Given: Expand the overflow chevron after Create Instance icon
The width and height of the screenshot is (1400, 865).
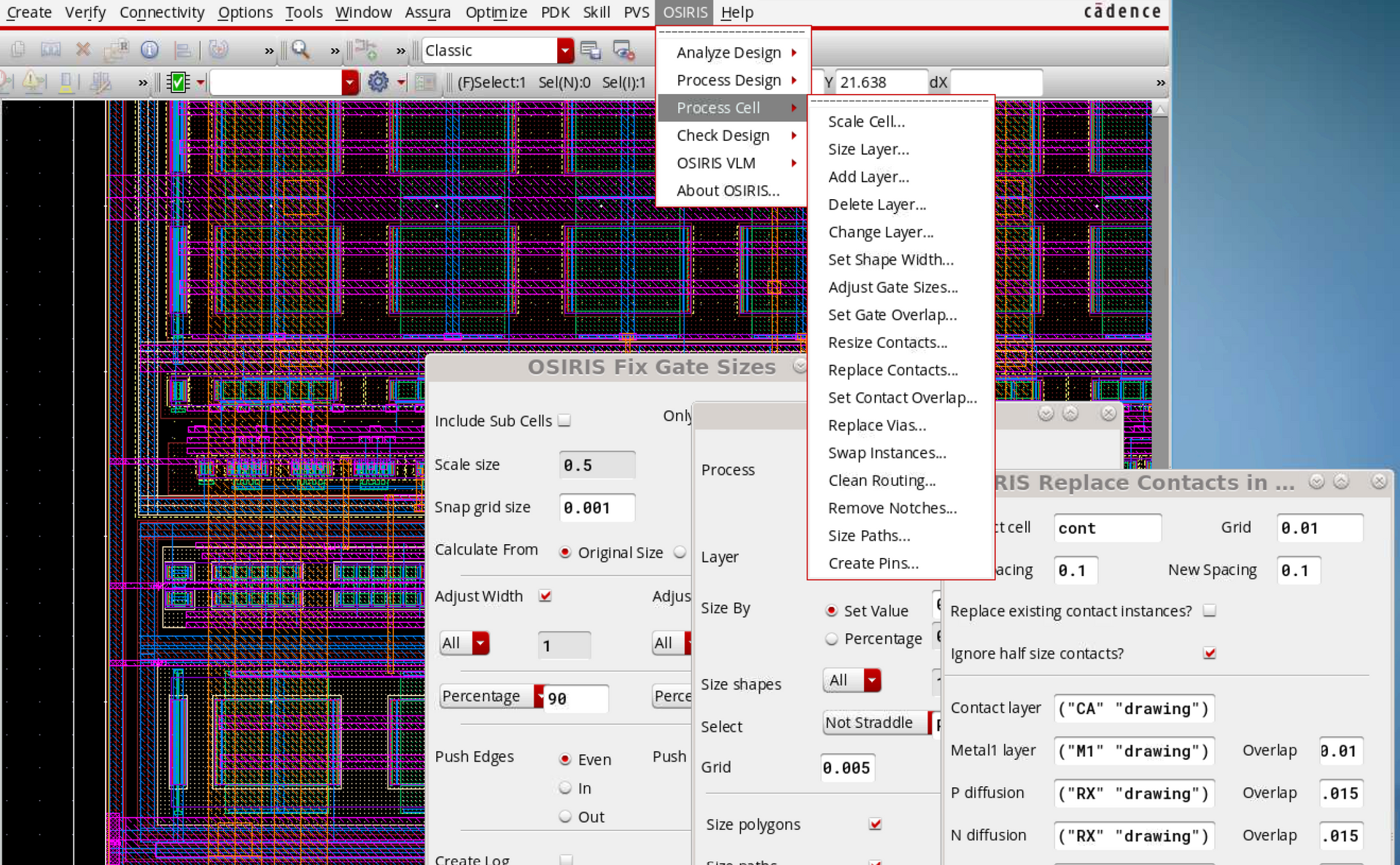Looking at the screenshot, I should (x=400, y=50).
